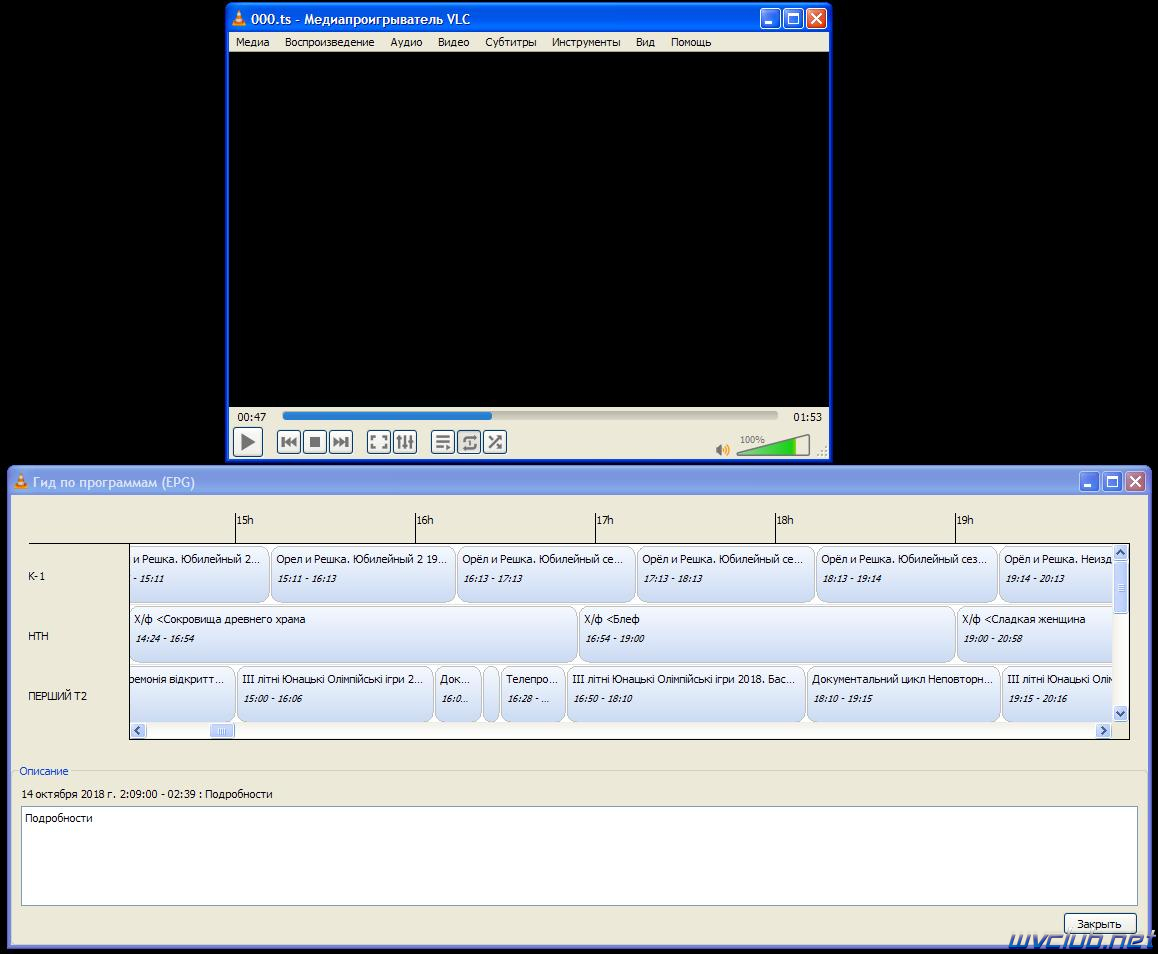Select K-1 program 18:13 - 19:14
This screenshot has width=1158, height=954.
pos(906,574)
